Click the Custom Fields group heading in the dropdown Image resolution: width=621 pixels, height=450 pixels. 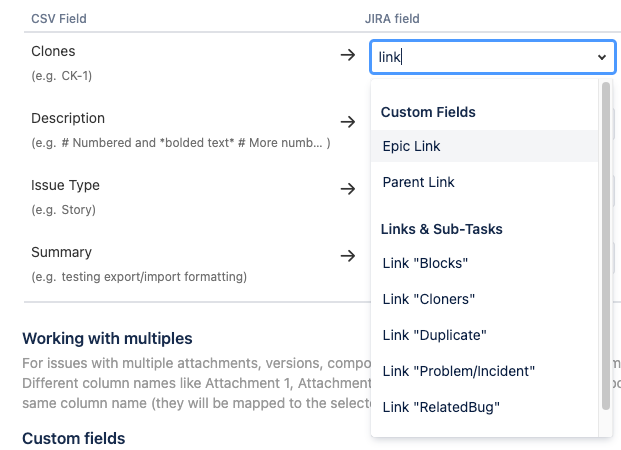(x=428, y=112)
